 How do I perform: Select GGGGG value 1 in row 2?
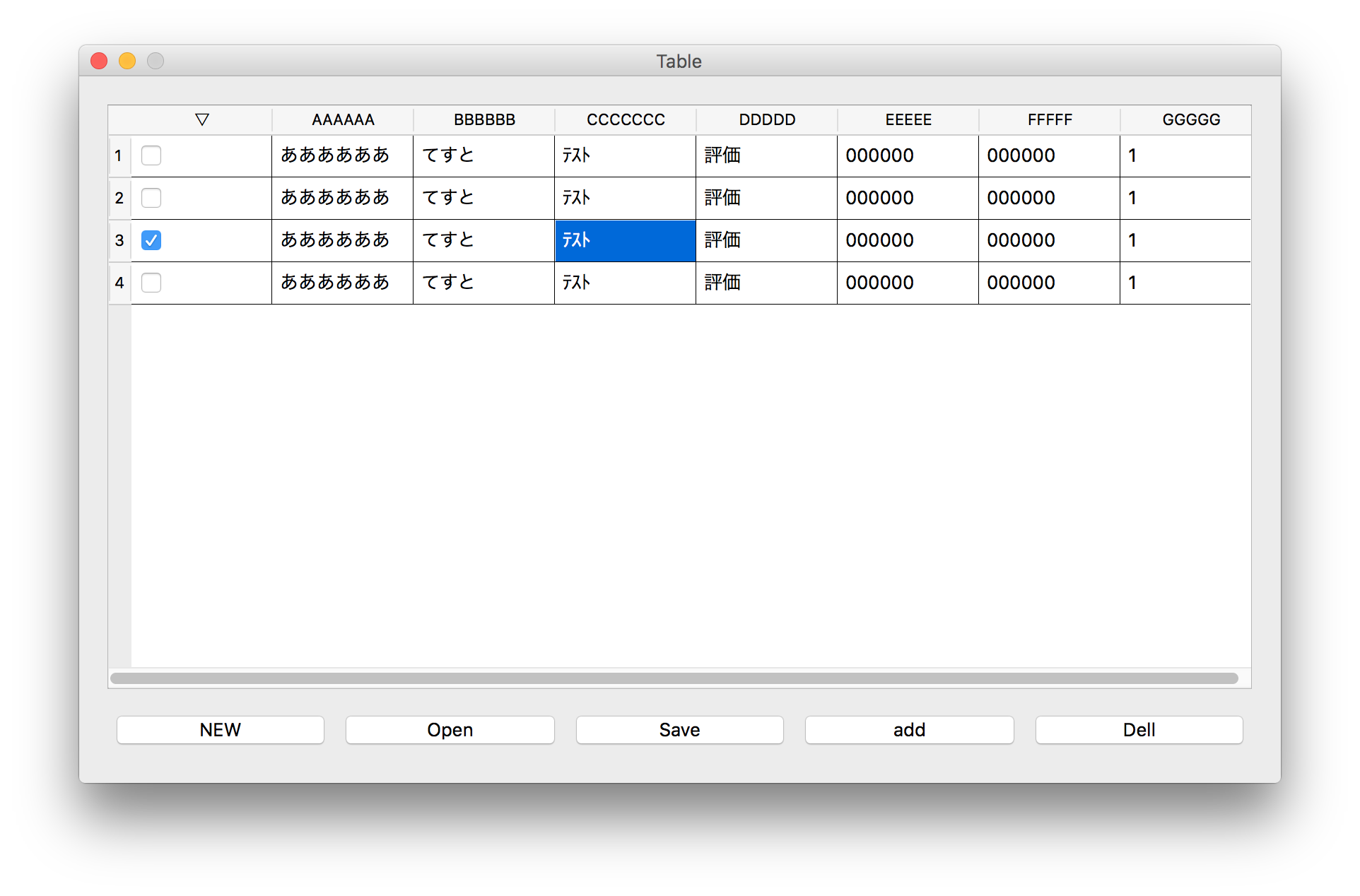(x=1186, y=198)
